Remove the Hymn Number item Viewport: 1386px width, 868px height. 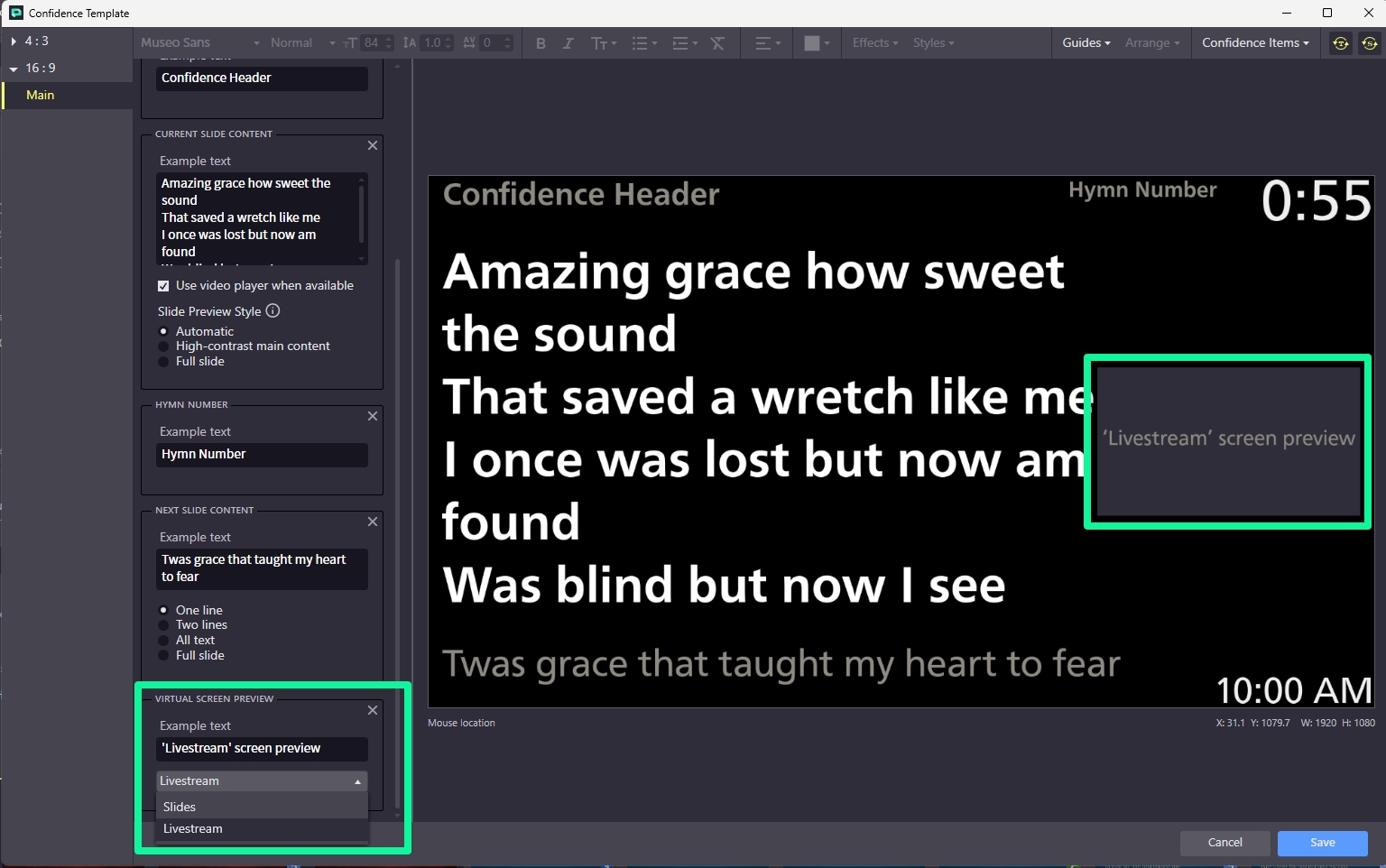click(x=373, y=416)
